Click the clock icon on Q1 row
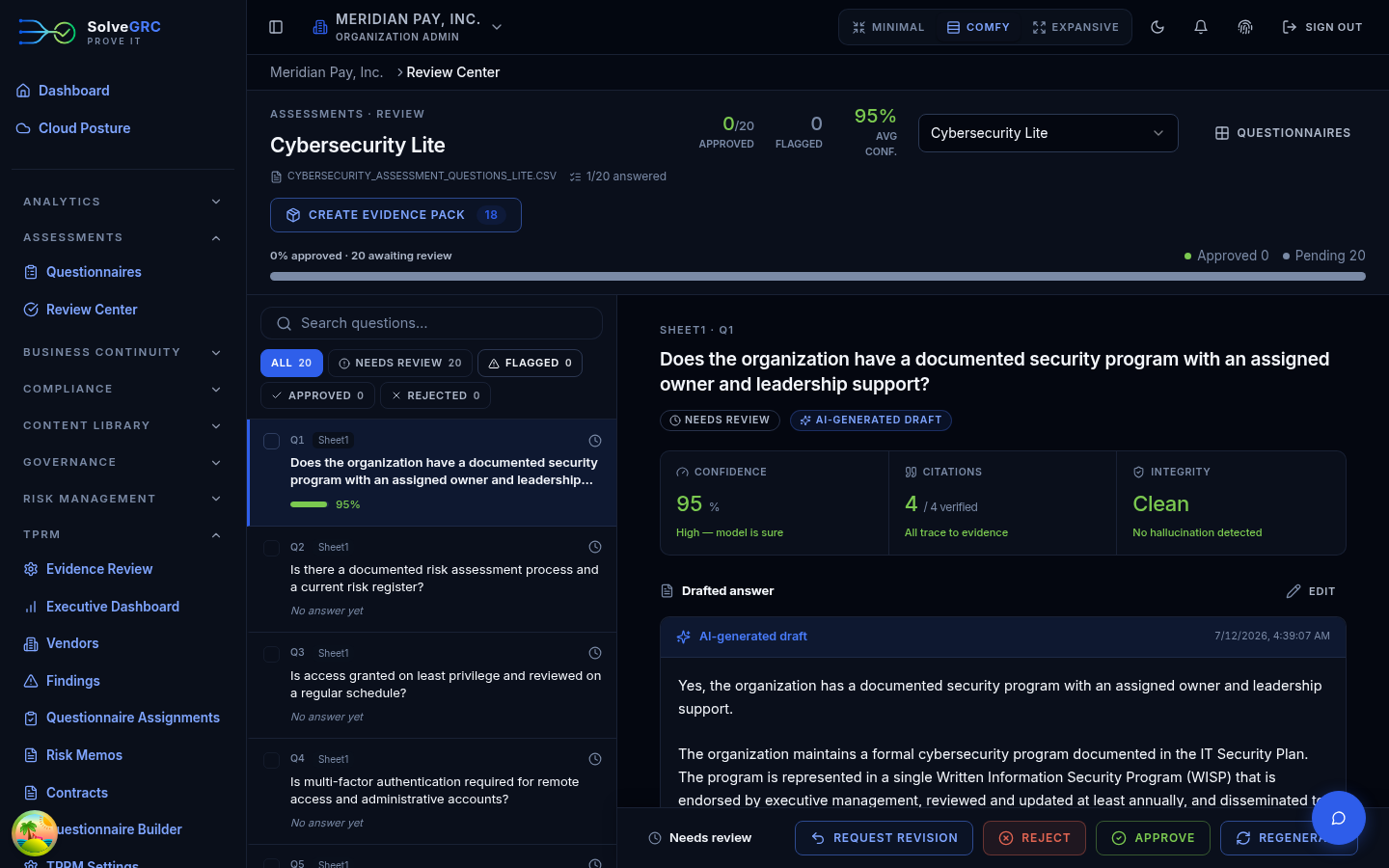The image size is (1389, 868). 595,441
